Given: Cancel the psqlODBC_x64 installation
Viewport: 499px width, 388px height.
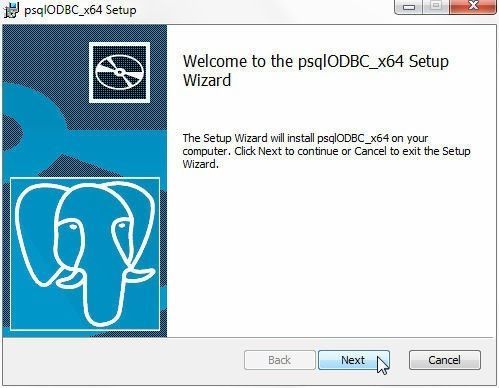Looking at the screenshot, I should [445, 360].
